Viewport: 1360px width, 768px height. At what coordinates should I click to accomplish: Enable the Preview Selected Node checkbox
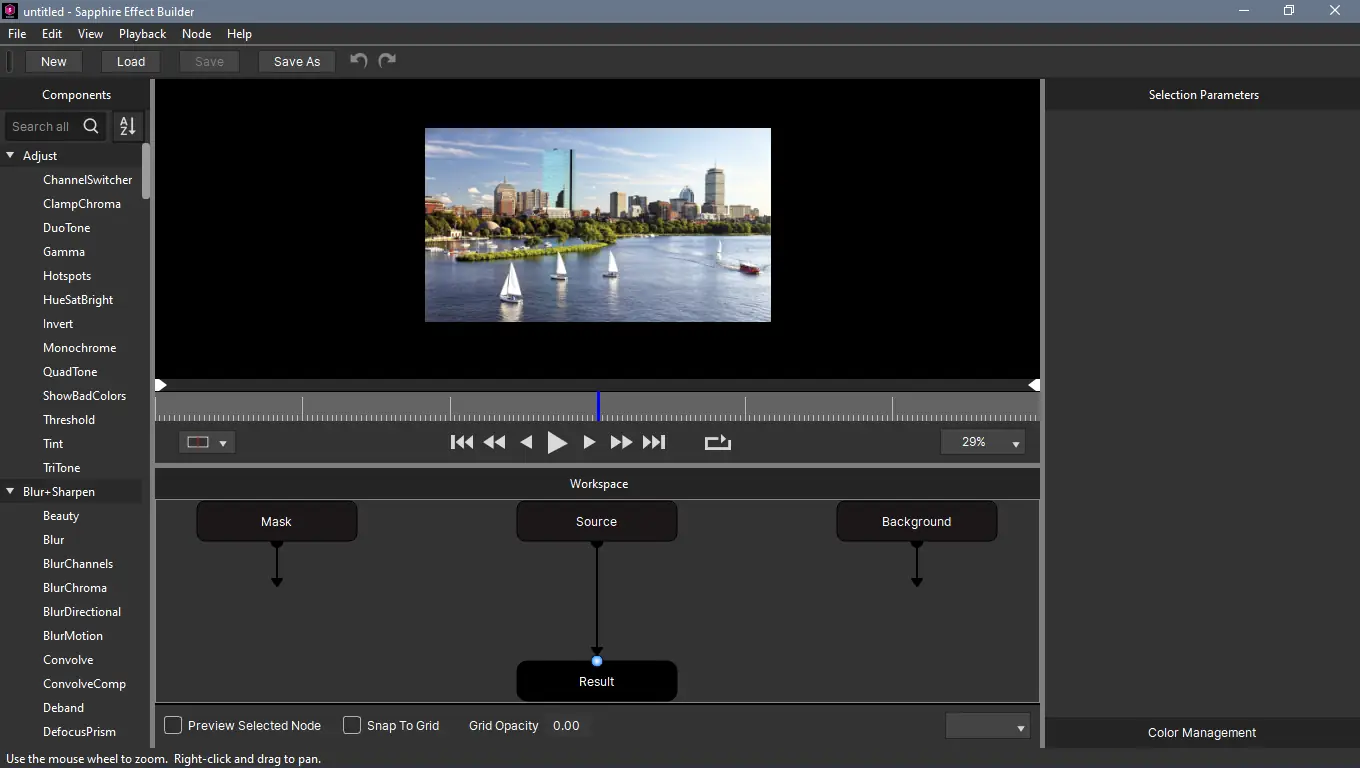[173, 725]
